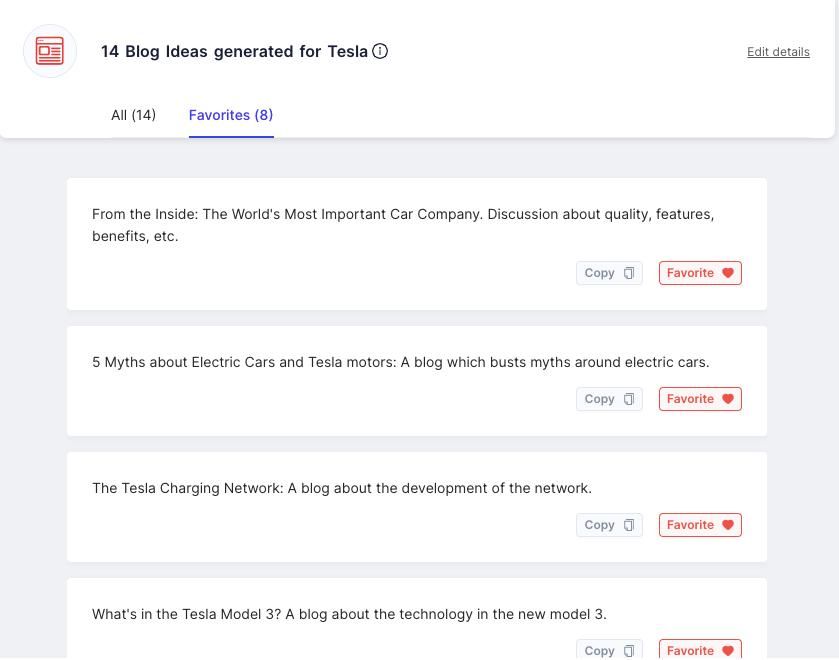Click heart icon on 5 Myths idea
This screenshot has width=839, height=660.
pos(728,399)
